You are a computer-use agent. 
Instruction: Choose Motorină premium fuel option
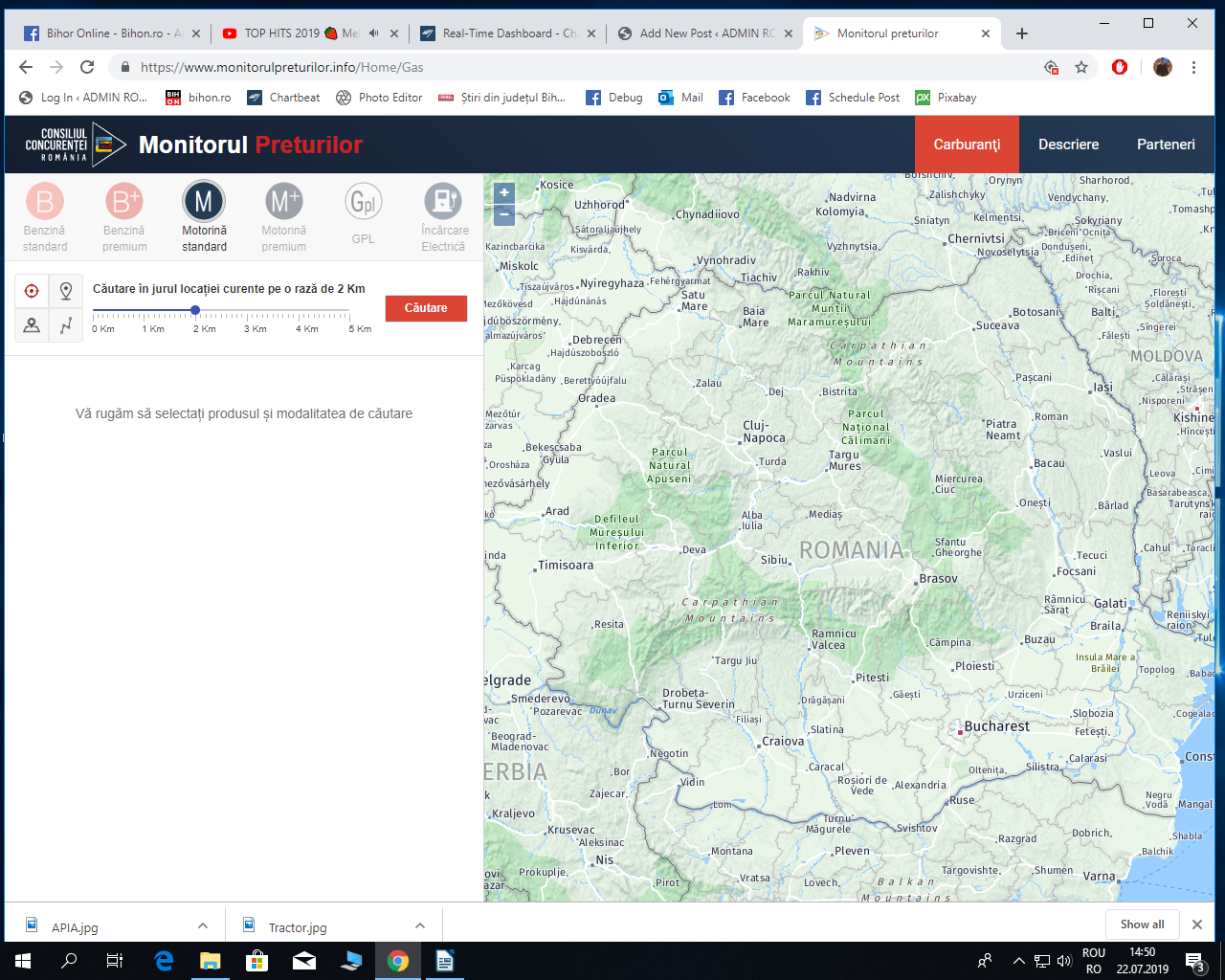(x=284, y=202)
